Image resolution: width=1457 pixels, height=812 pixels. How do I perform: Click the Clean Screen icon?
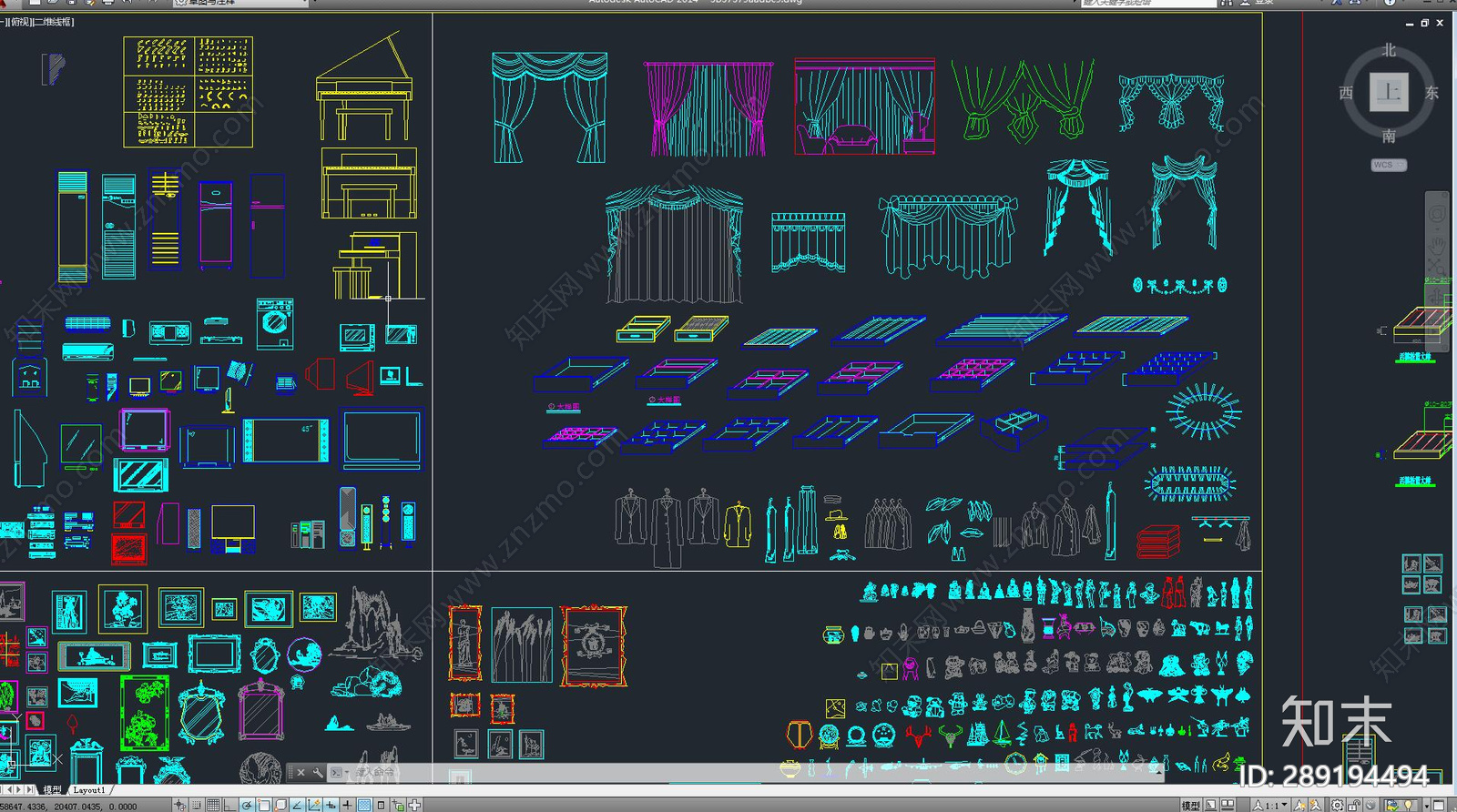click(1439, 805)
